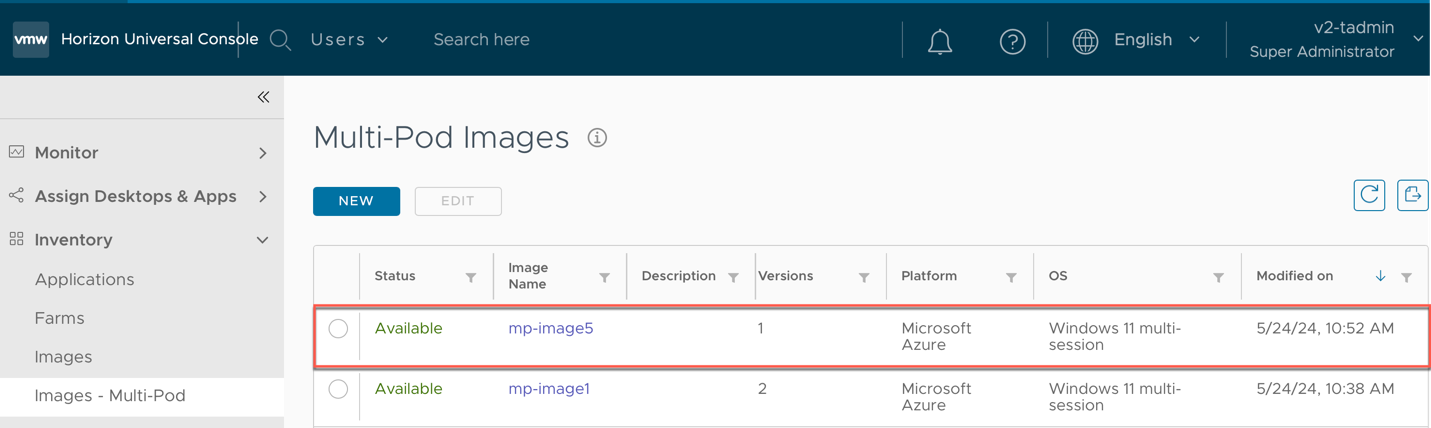Expand the Monitor menu
1431x428 pixels.
(263, 153)
